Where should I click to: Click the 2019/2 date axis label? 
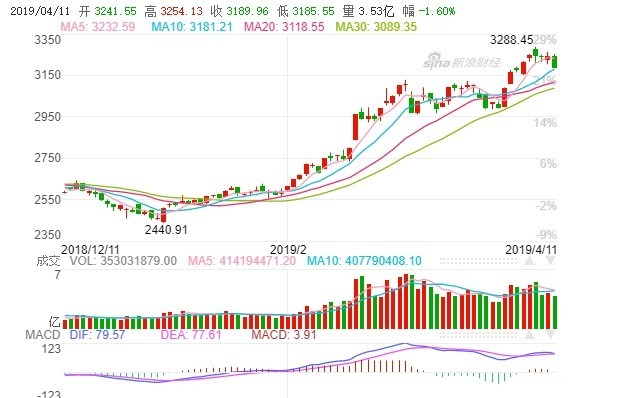tap(288, 249)
